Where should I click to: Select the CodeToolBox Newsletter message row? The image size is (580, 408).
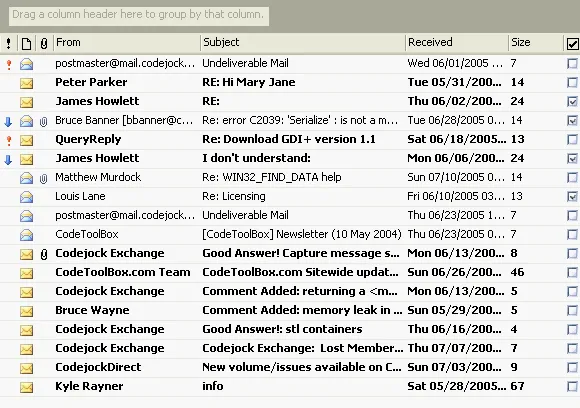coord(290,235)
